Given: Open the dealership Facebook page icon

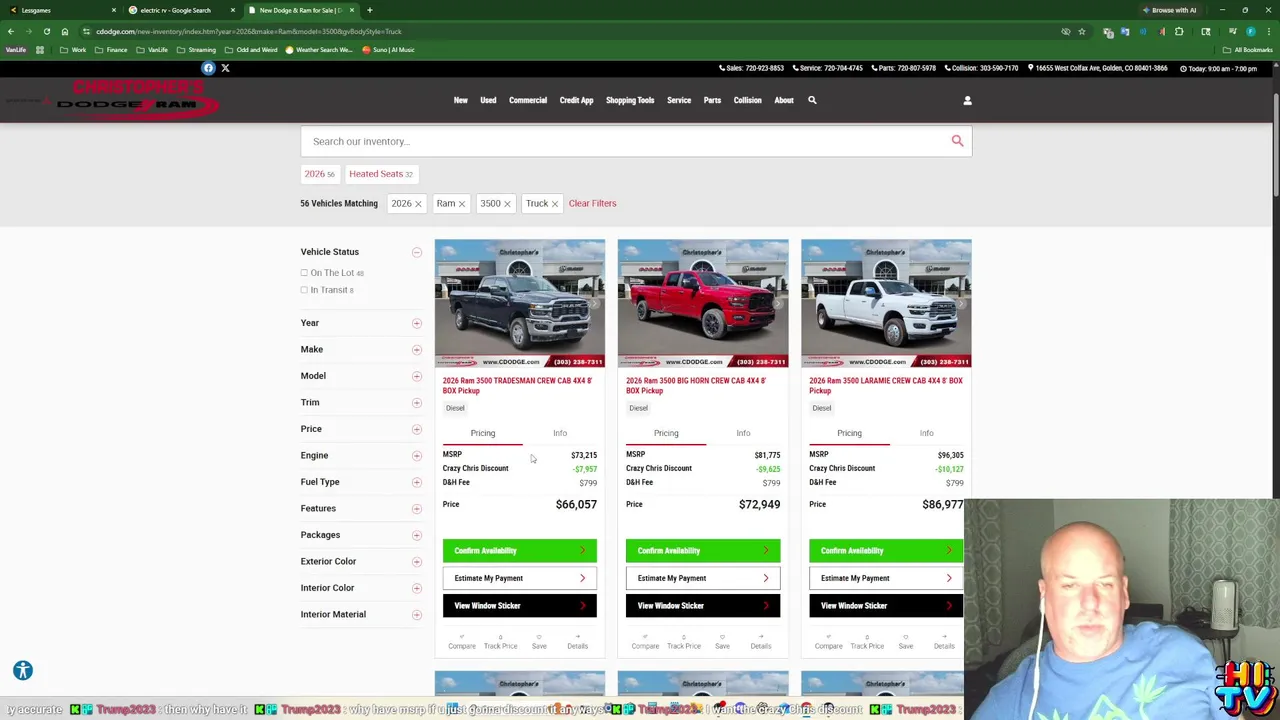Looking at the screenshot, I should click(x=208, y=68).
